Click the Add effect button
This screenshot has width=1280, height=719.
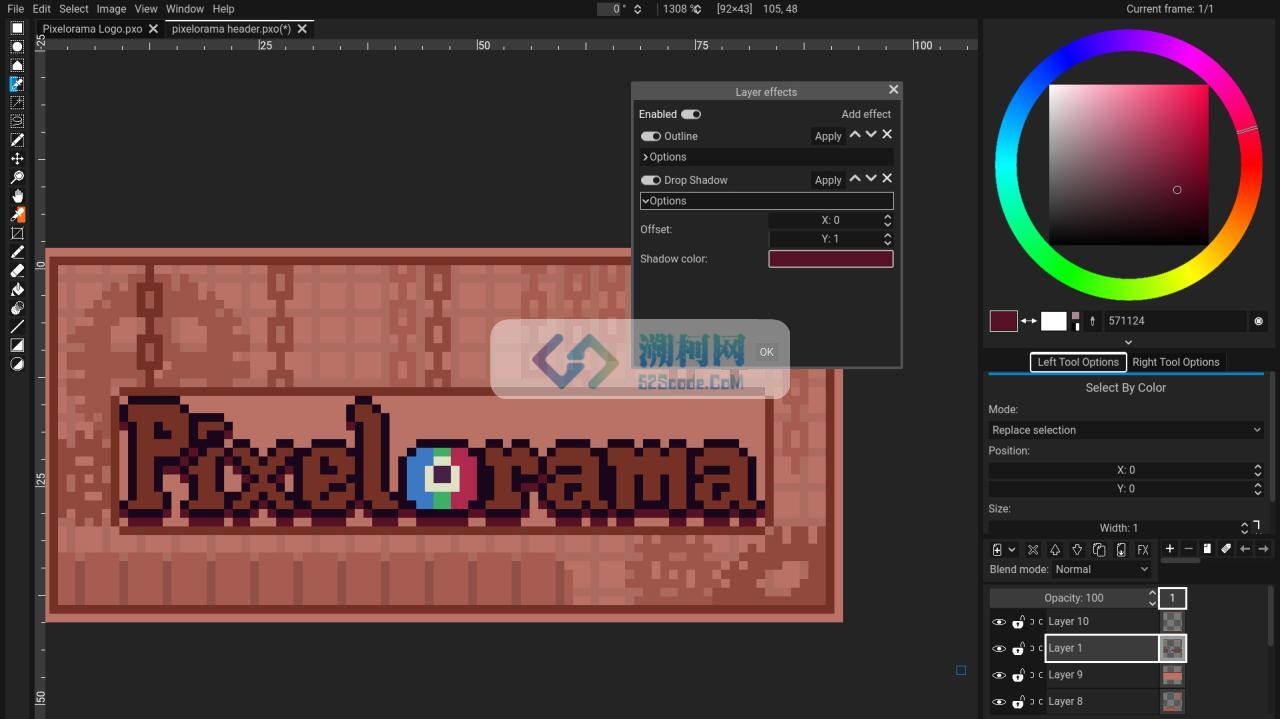(x=866, y=114)
